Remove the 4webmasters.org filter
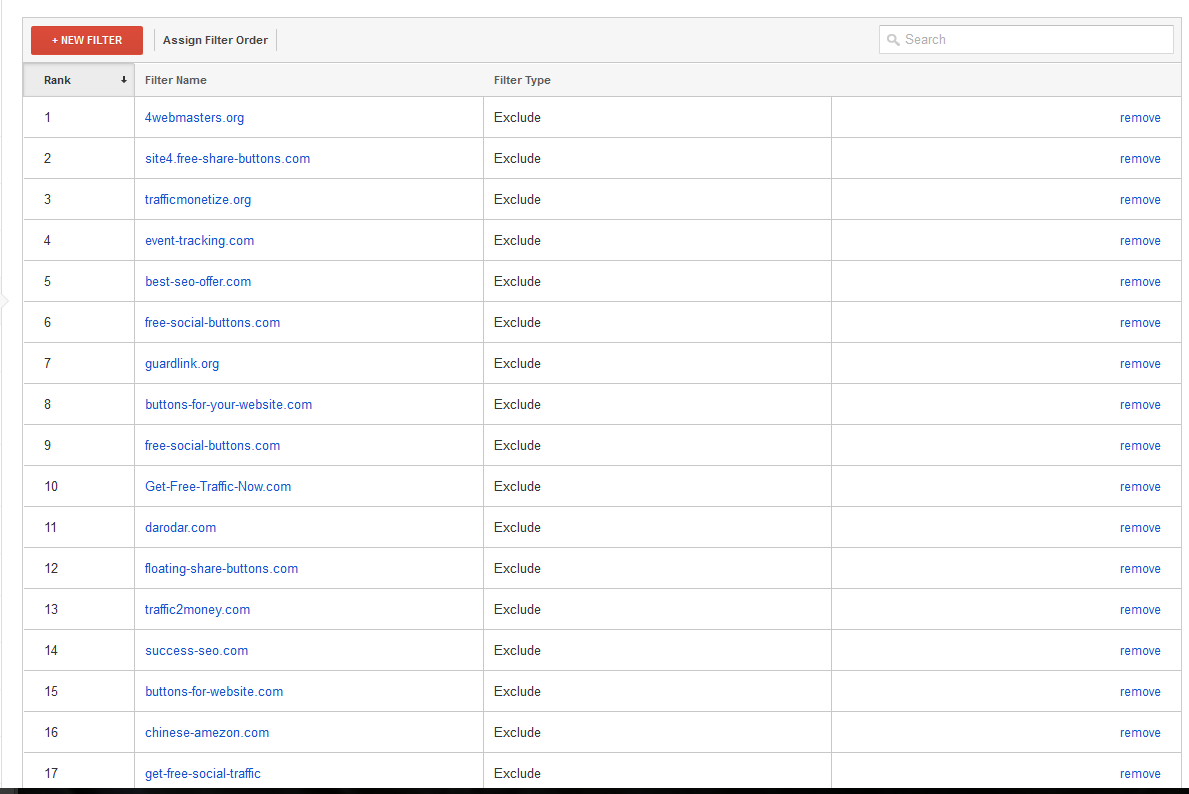Image resolution: width=1189 pixels, height=794 pixels. (1140, 118)
